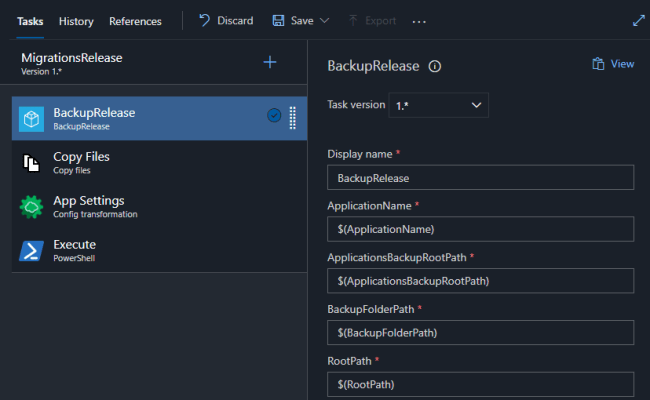This screenshot has height=400, width=650.
Task: Click the BackupRelease checkmark status icon
Action: tap(274, 115)
